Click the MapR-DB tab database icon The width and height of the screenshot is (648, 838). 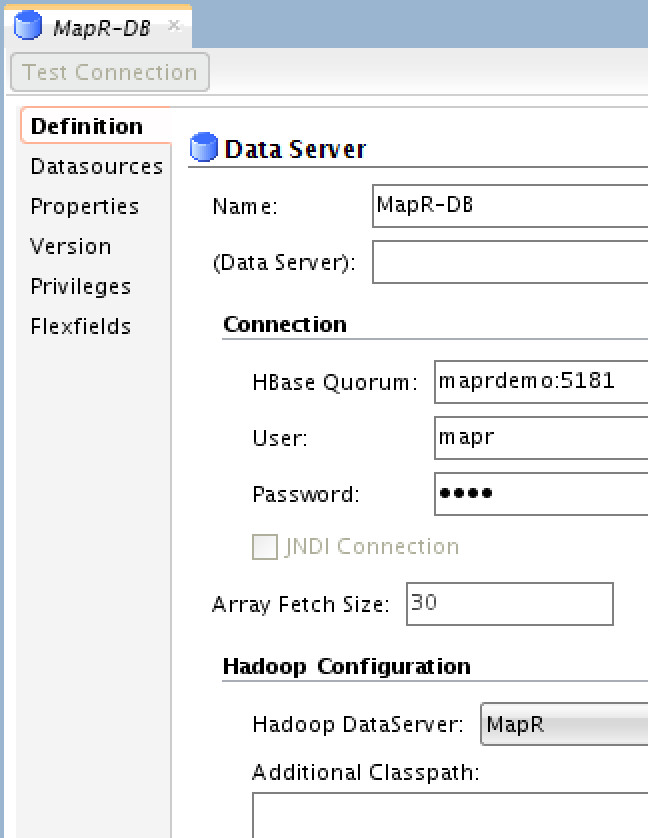point(28,25)
